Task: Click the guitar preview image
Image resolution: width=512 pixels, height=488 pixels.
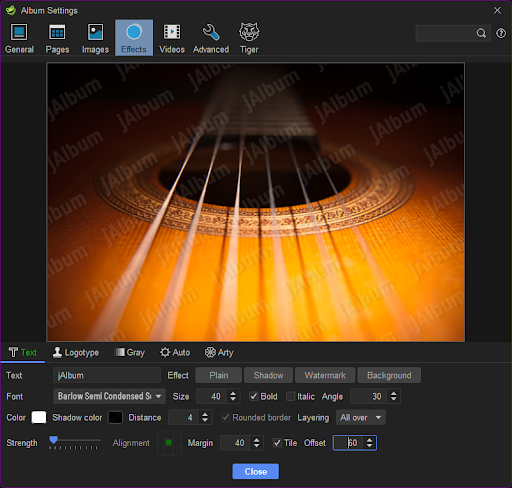Action: (x=256, y=202)
